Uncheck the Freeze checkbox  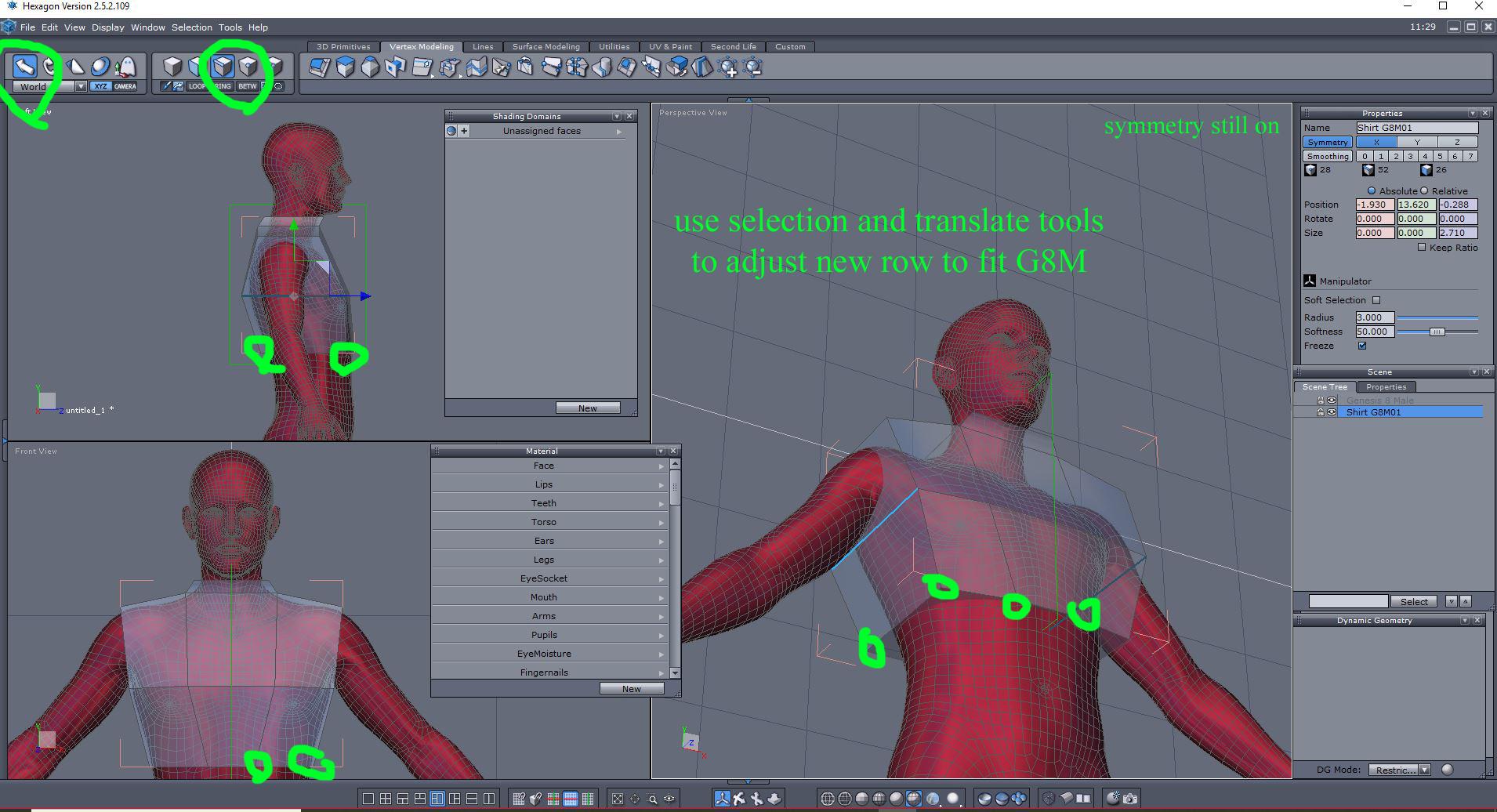(x=1362, y=346)
